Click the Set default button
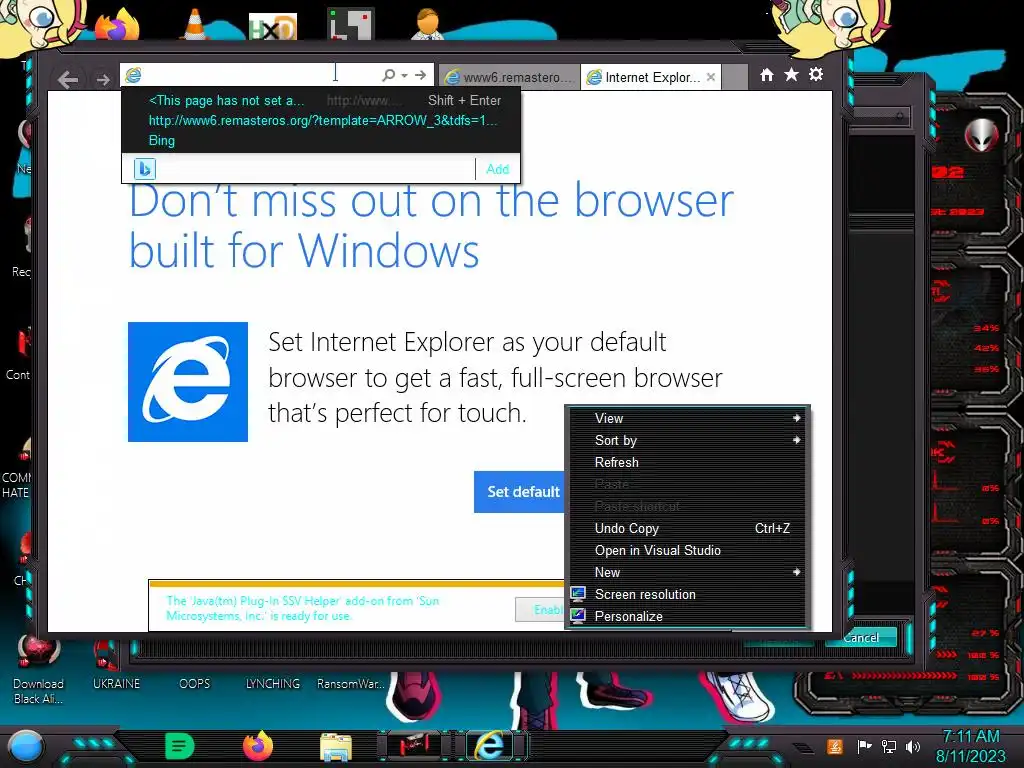The height and width of the screenshot is (768, 1024). point(522,492)
